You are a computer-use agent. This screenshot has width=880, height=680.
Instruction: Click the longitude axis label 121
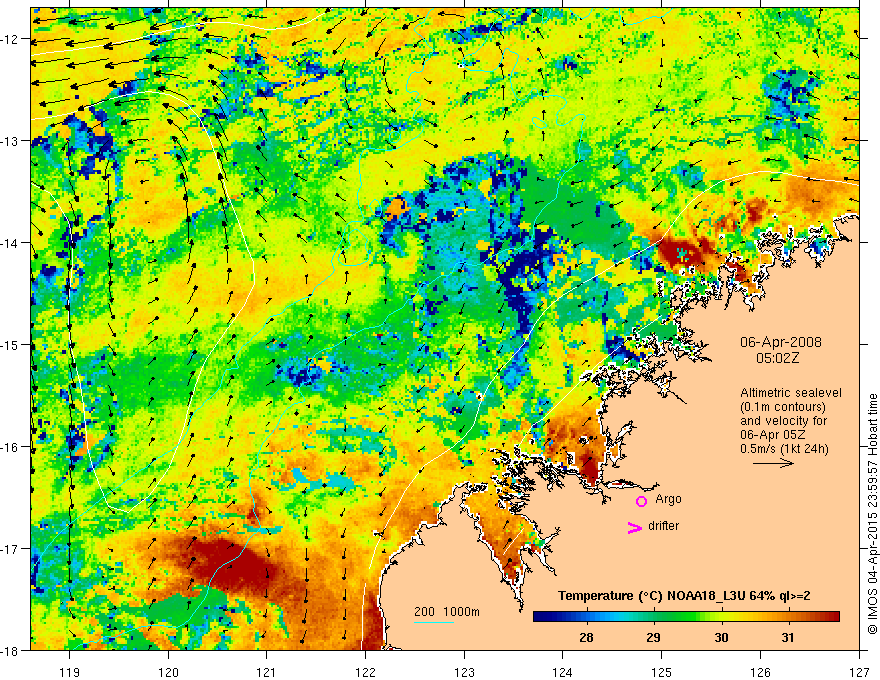267,672
